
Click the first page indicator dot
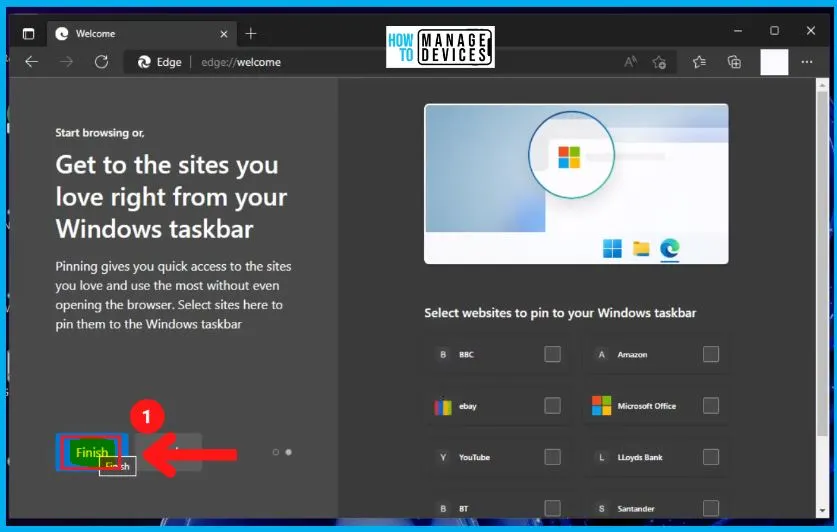click(x=275, y=452)
